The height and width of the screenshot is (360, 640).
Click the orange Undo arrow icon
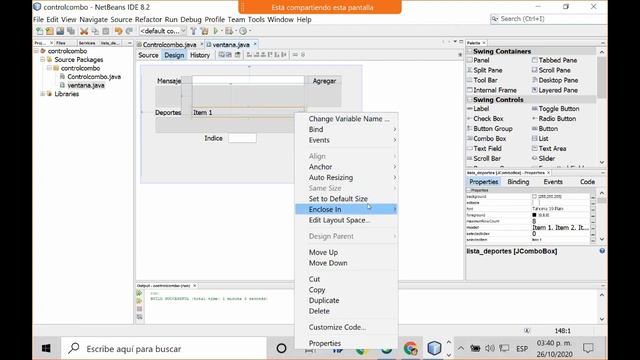pos(118,31)
